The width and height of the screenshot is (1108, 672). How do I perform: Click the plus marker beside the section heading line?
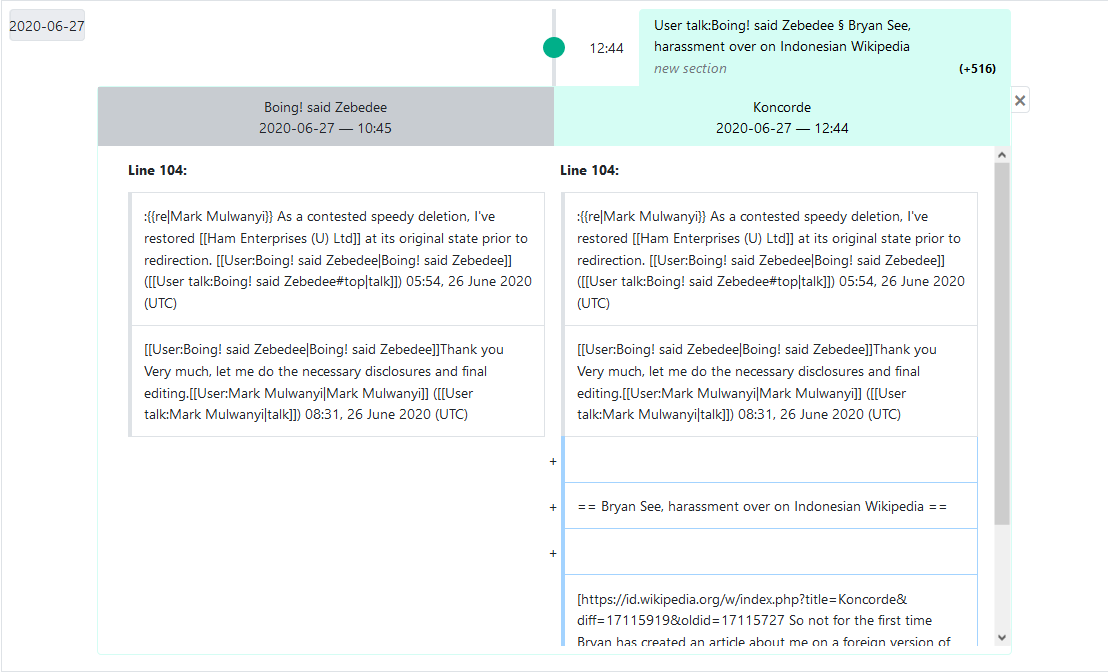(553, 507)
